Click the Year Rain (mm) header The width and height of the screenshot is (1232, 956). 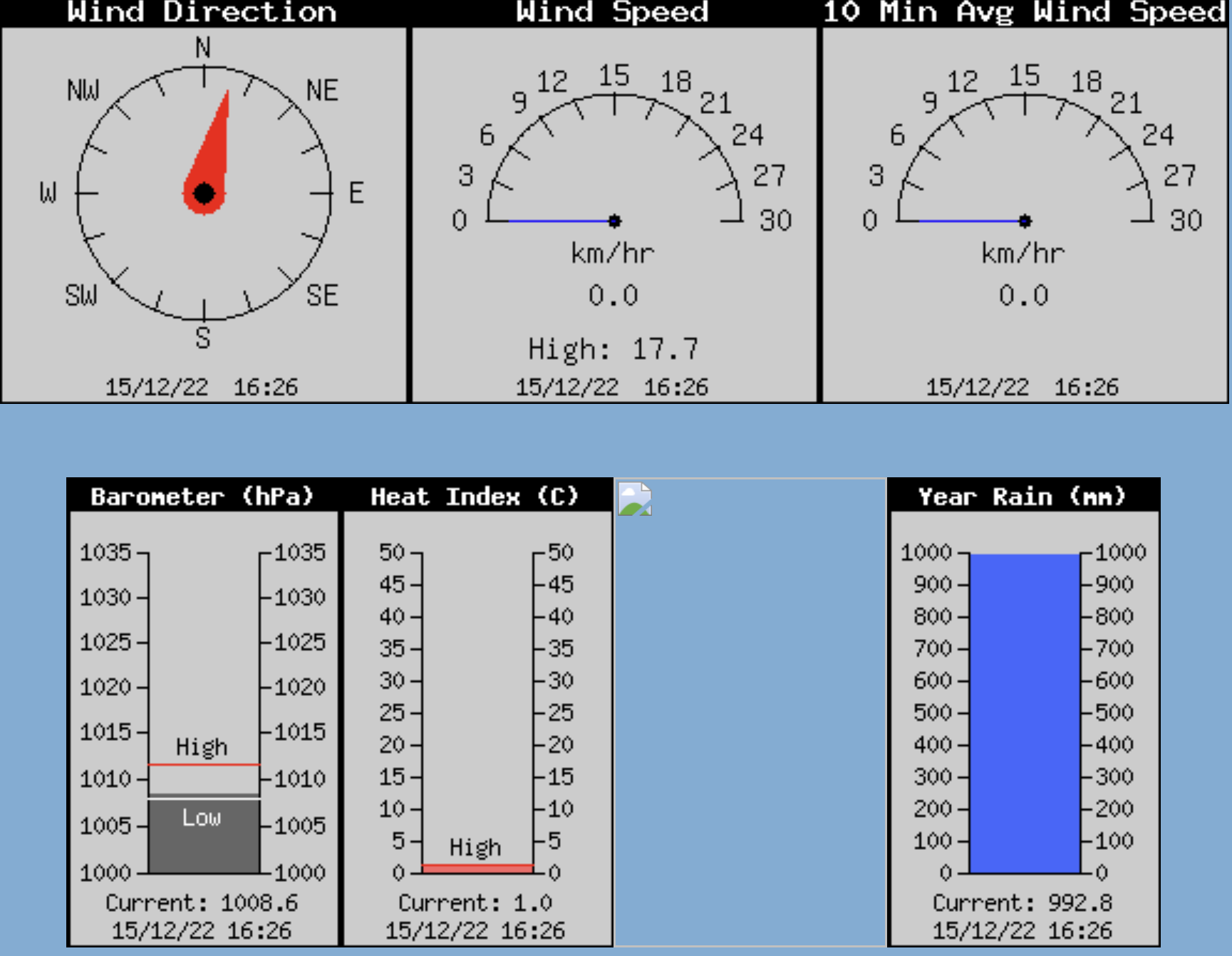click(1023, 496)
